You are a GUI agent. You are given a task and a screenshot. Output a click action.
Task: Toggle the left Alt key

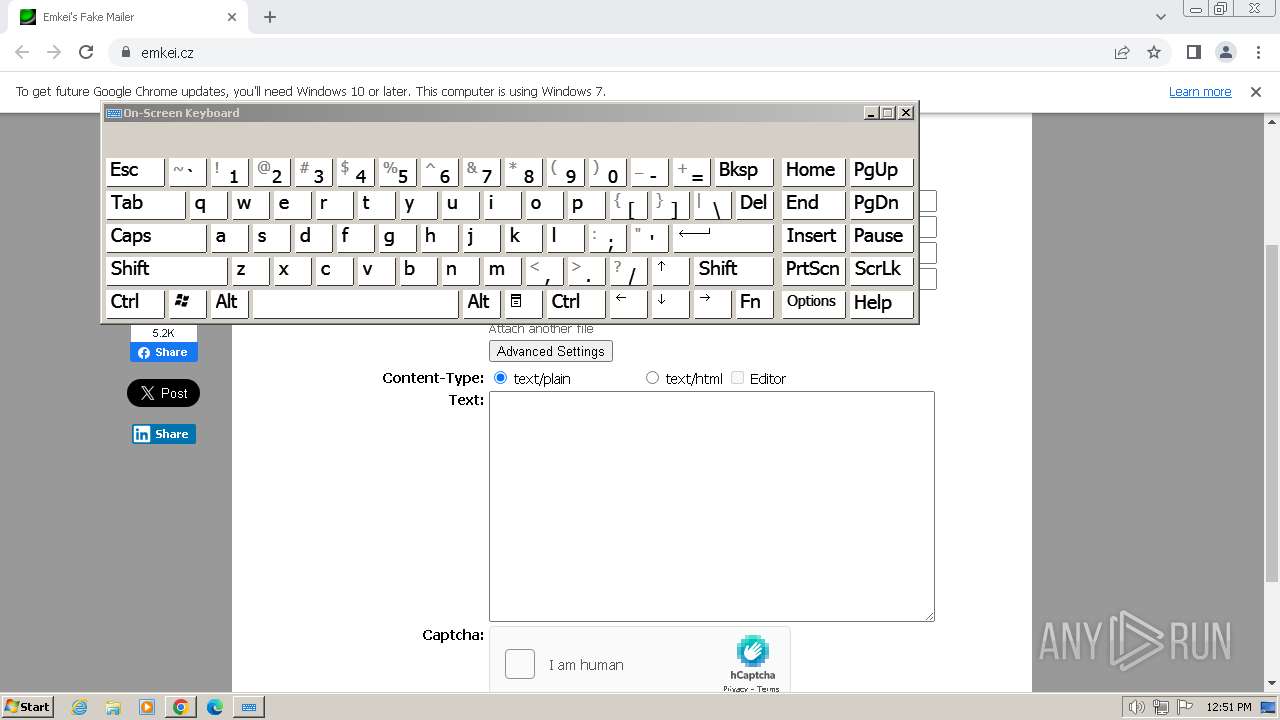pos(229,302)
